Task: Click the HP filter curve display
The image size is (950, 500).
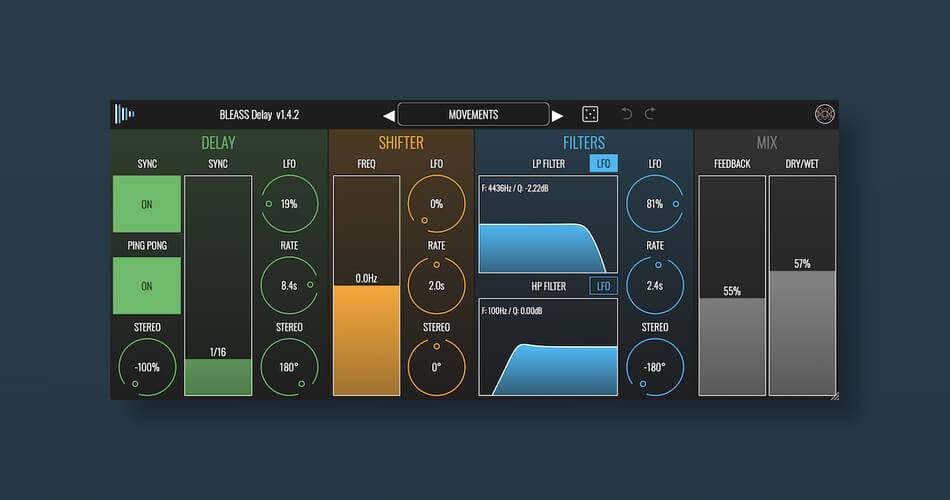Action: 548,347
